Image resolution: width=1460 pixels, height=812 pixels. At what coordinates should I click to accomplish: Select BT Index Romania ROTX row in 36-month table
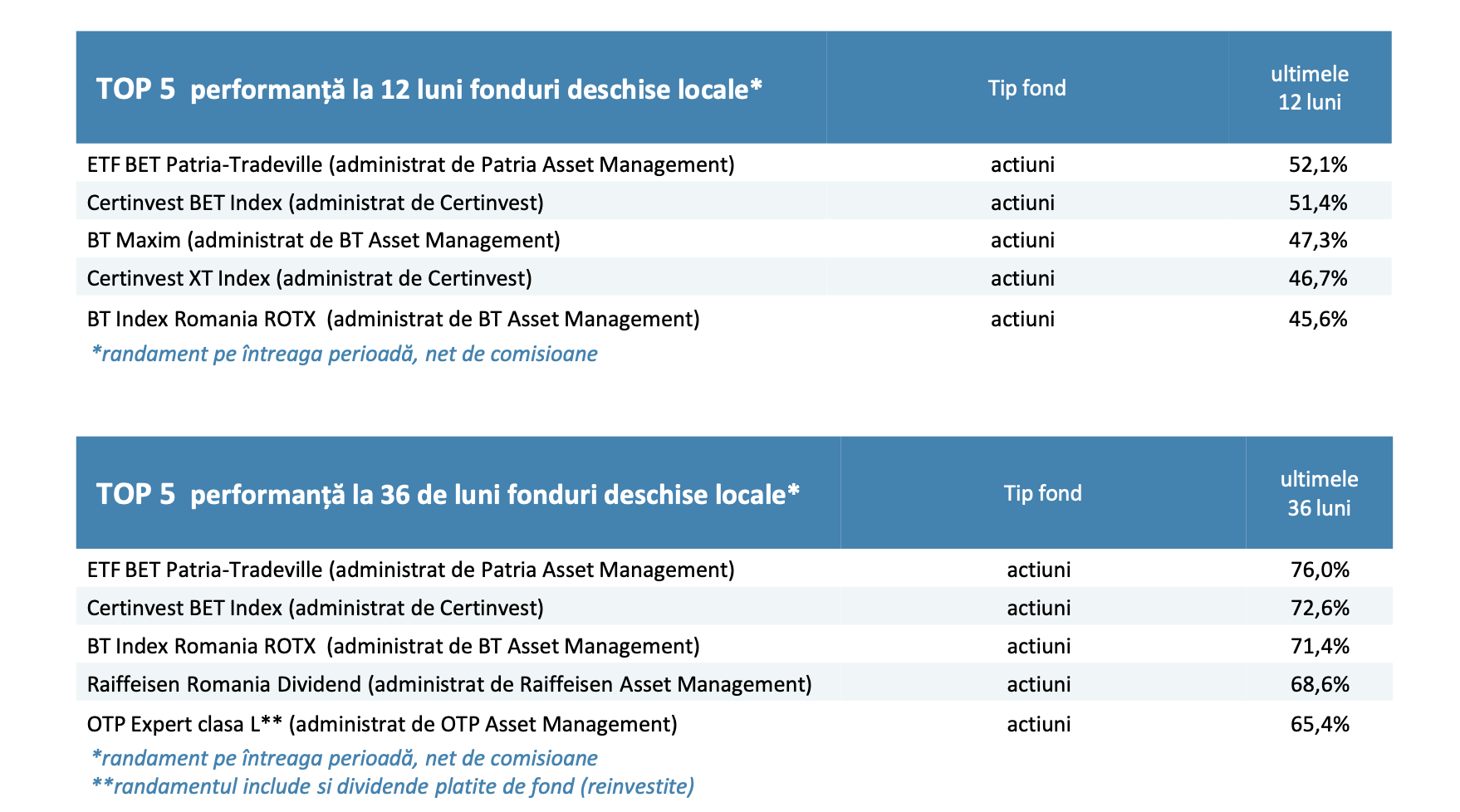(x=734, y=645)
